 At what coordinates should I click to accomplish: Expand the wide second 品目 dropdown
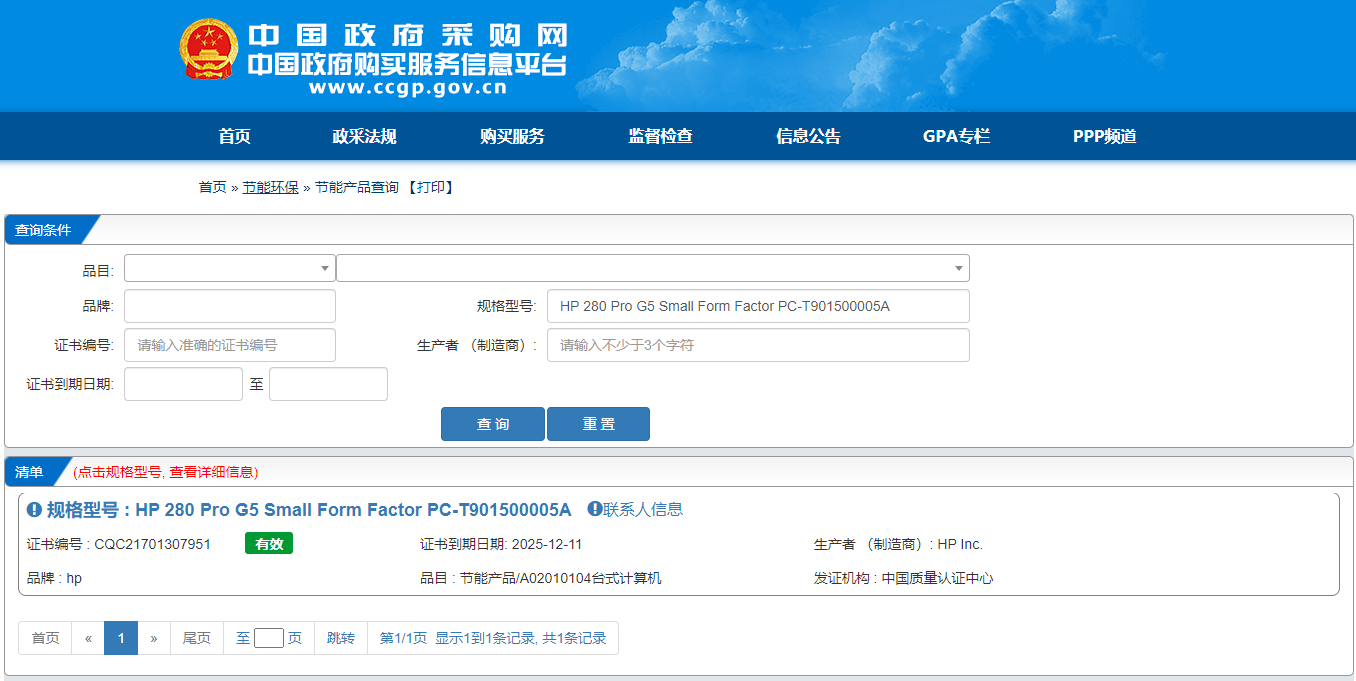(x=653, y=268)
